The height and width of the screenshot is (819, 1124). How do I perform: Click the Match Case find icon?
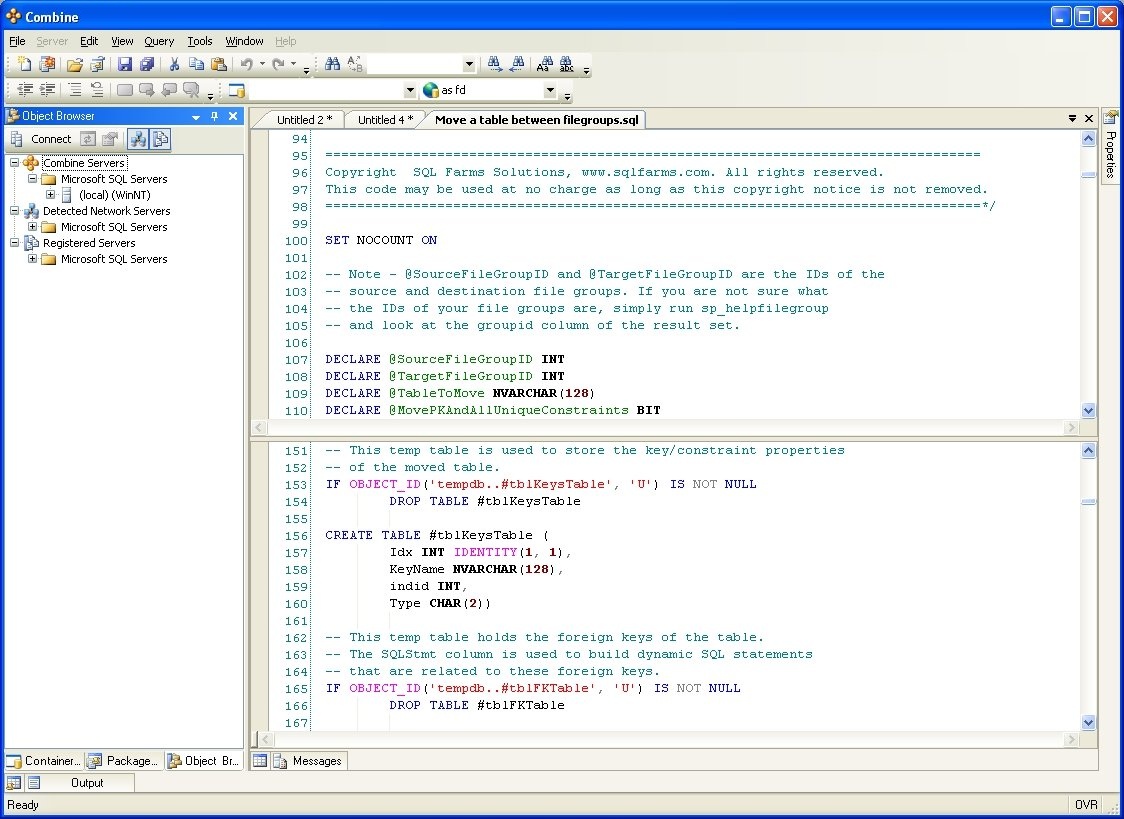[544, 65]
